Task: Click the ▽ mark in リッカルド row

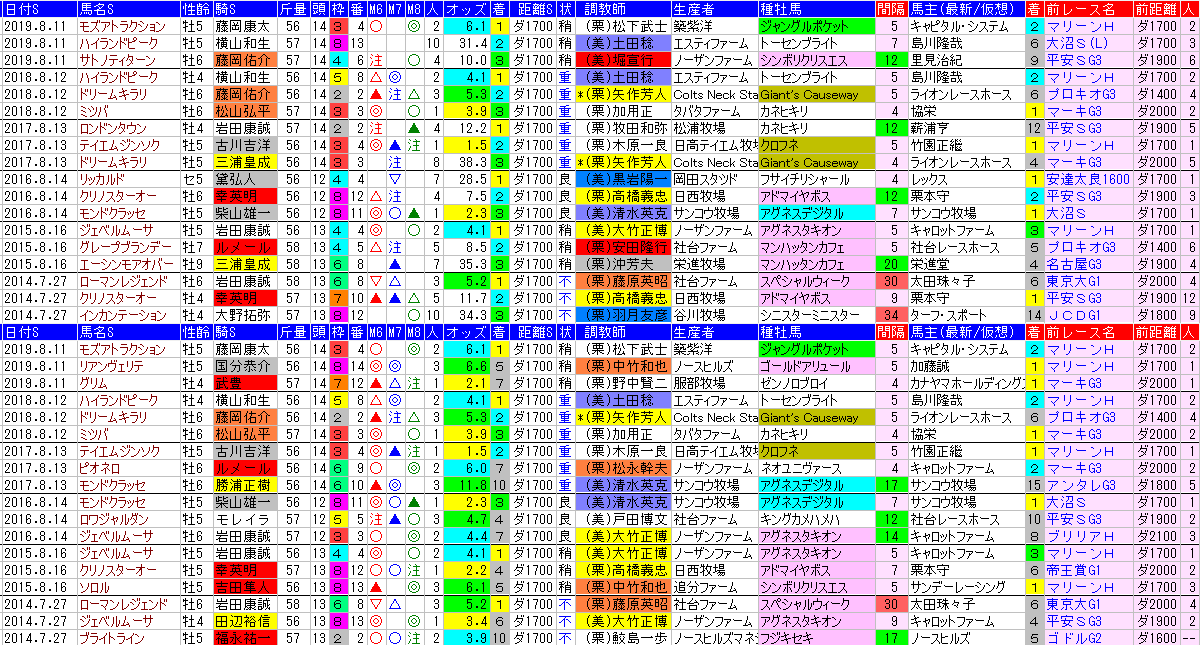Action: (394, 179)
